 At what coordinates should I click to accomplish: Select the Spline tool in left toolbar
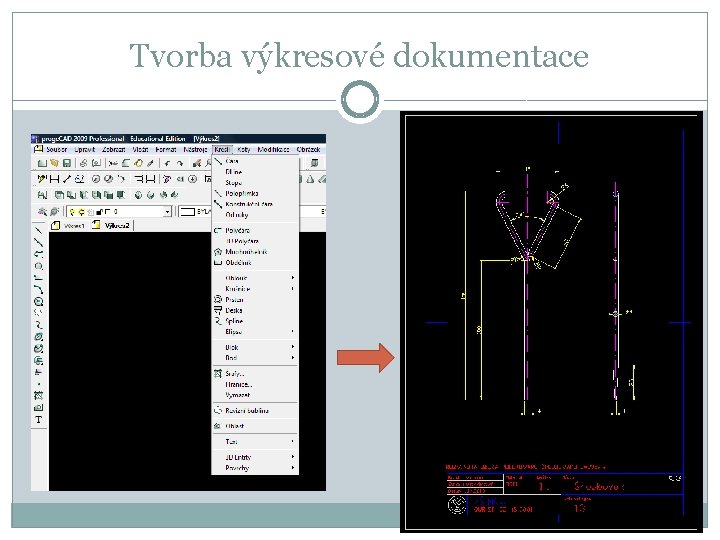pos(39,325)
